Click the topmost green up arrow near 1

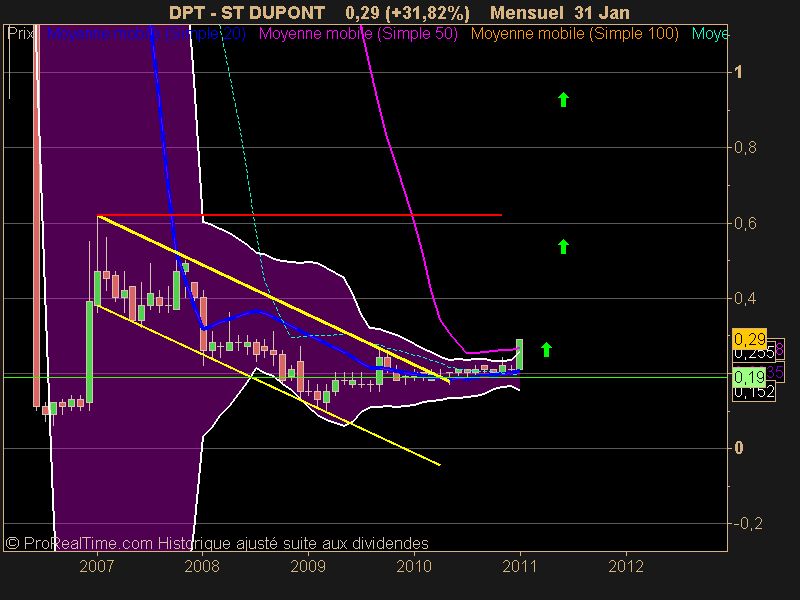click(x=563, y=99)
